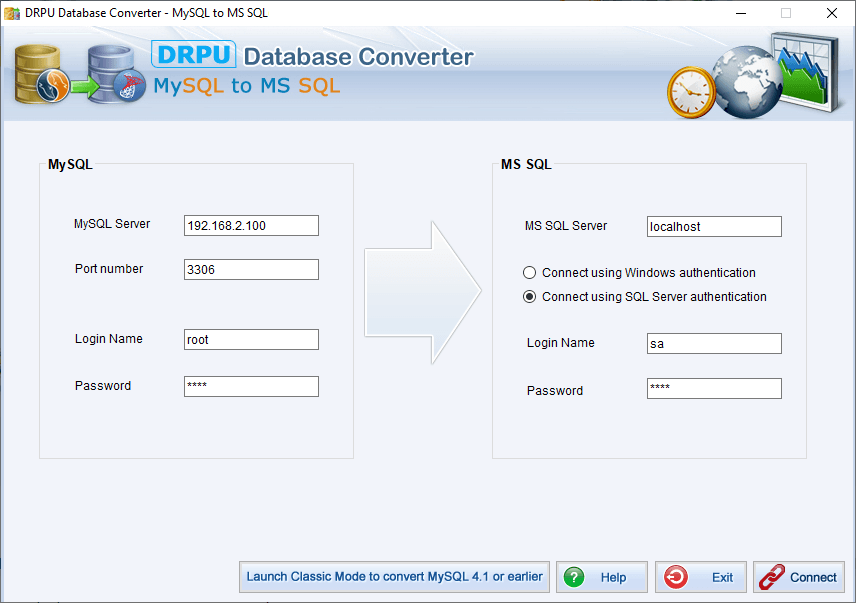Select Connect using Windows authentication

[639, 272]
